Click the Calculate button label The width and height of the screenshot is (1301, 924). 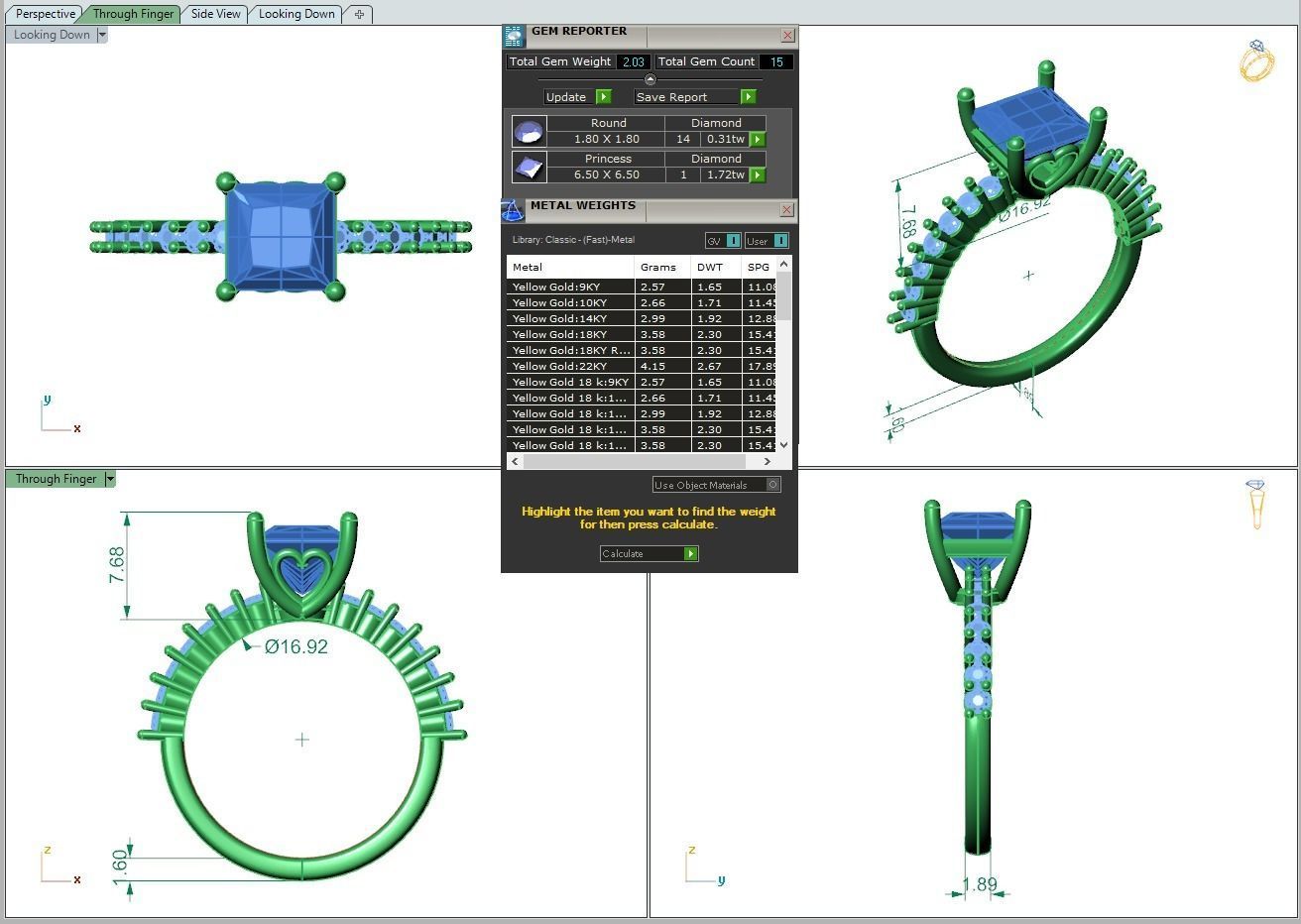623,554
